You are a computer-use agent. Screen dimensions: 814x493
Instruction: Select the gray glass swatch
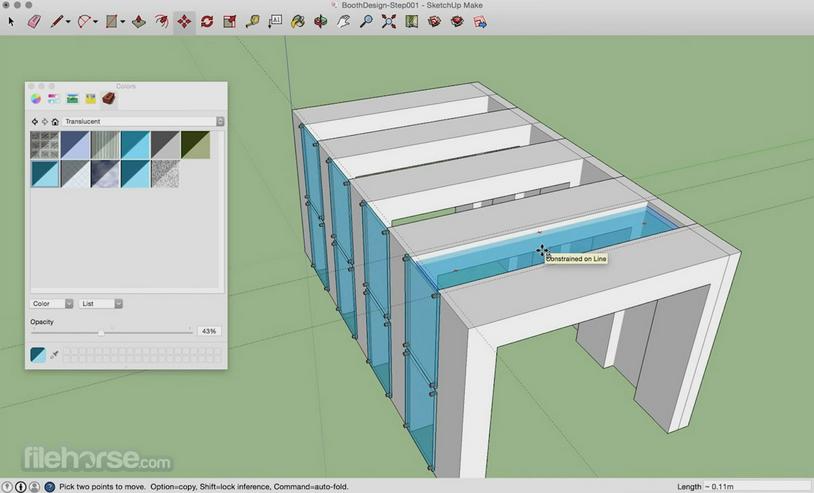tap(166, 144)
